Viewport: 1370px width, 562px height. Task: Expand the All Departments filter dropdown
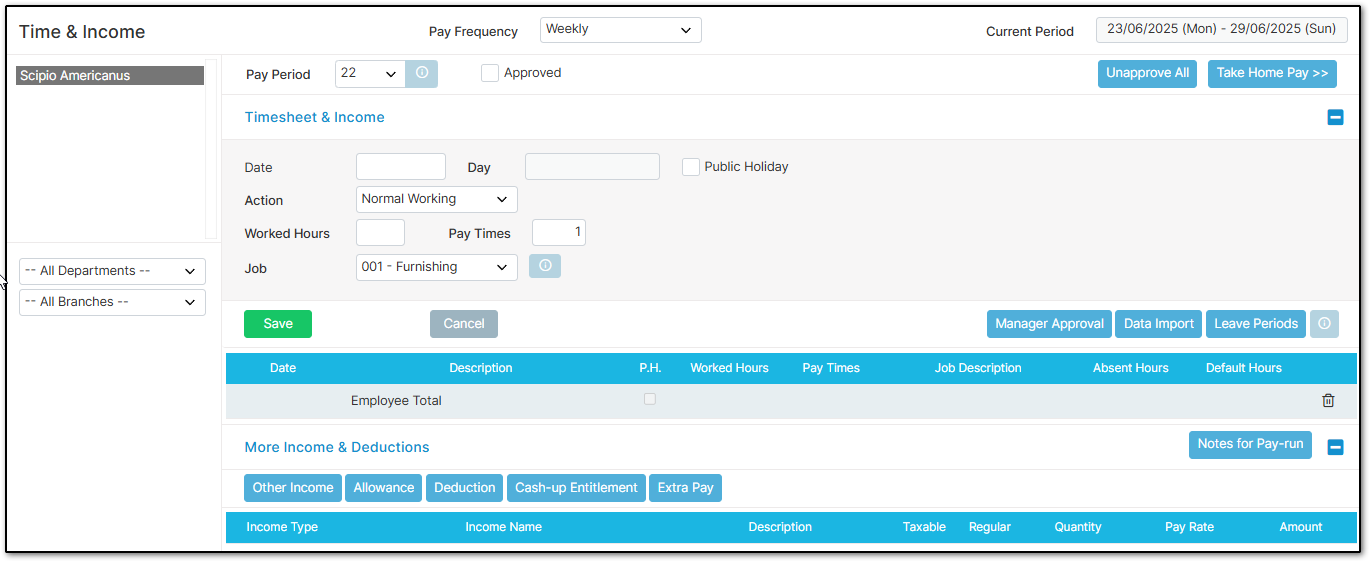112,271
